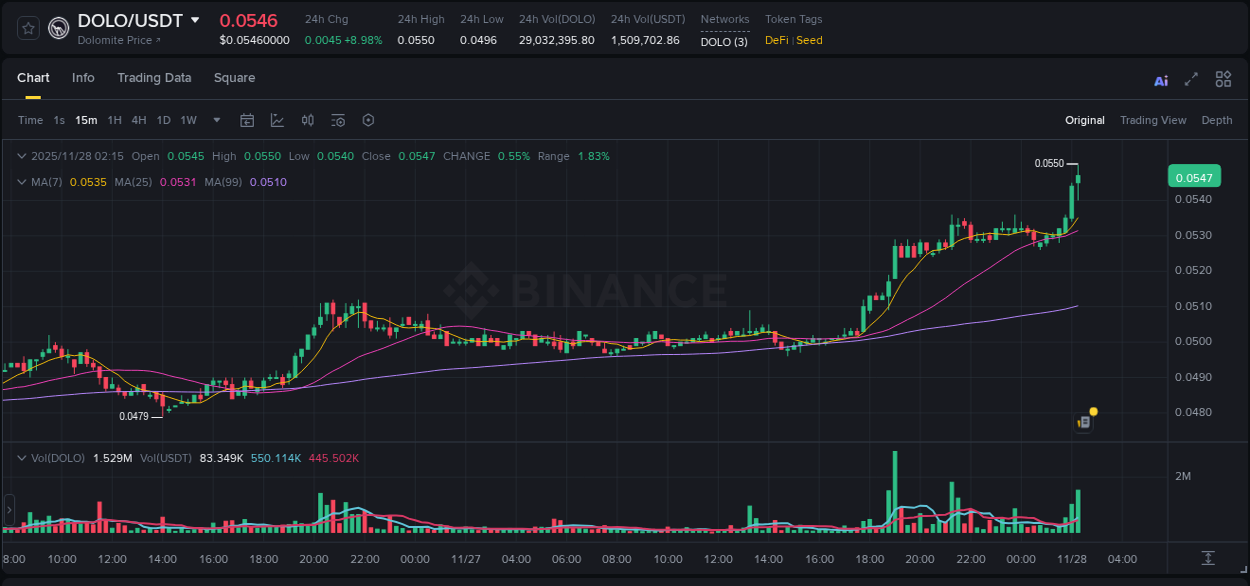Open the chart style line icon

(277, 119)
